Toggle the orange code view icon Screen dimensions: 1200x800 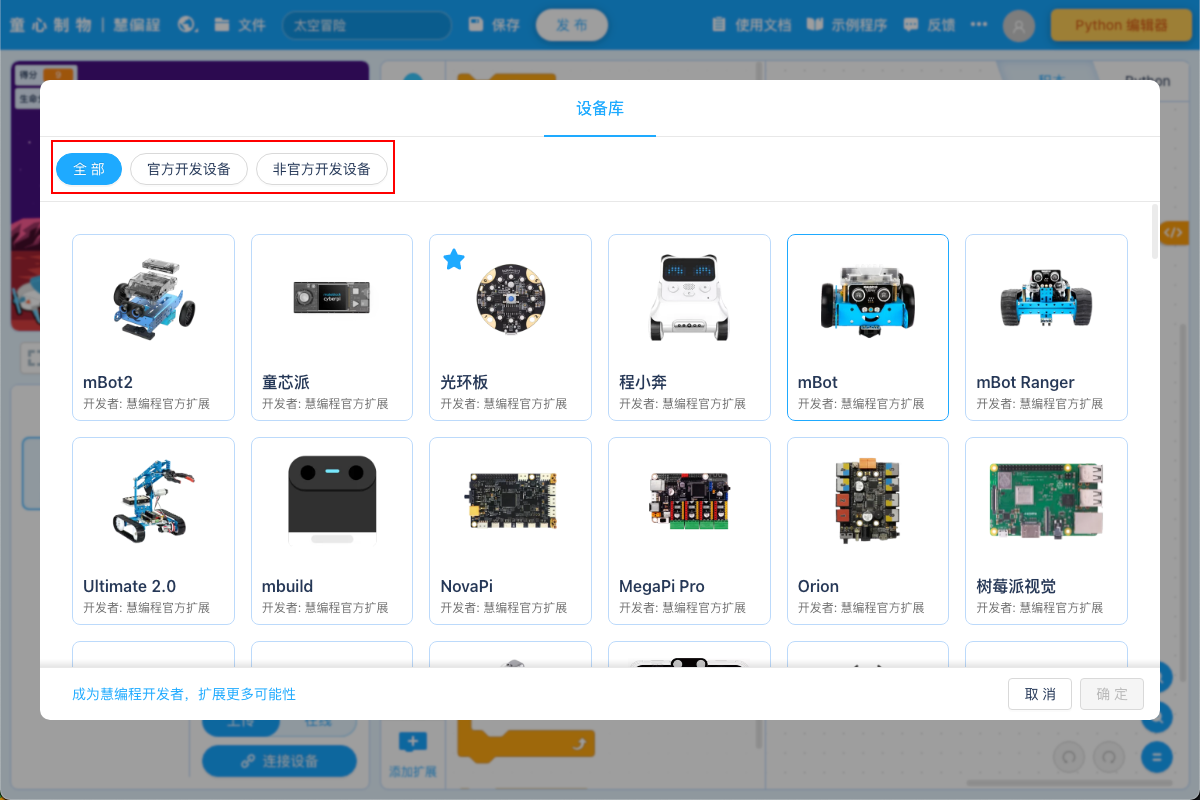[1174, 232]
